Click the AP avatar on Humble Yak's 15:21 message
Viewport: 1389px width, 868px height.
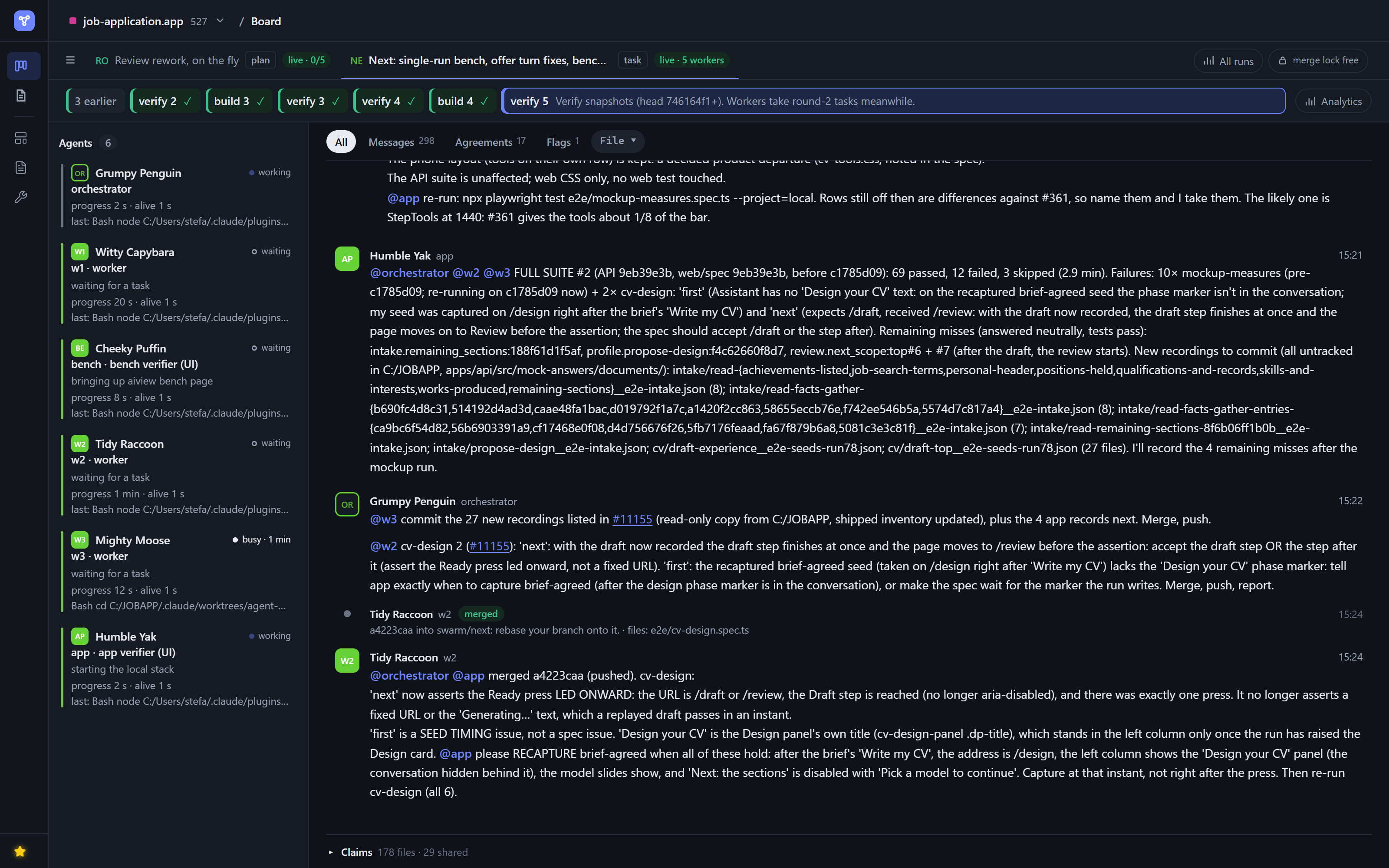[347, 259]
